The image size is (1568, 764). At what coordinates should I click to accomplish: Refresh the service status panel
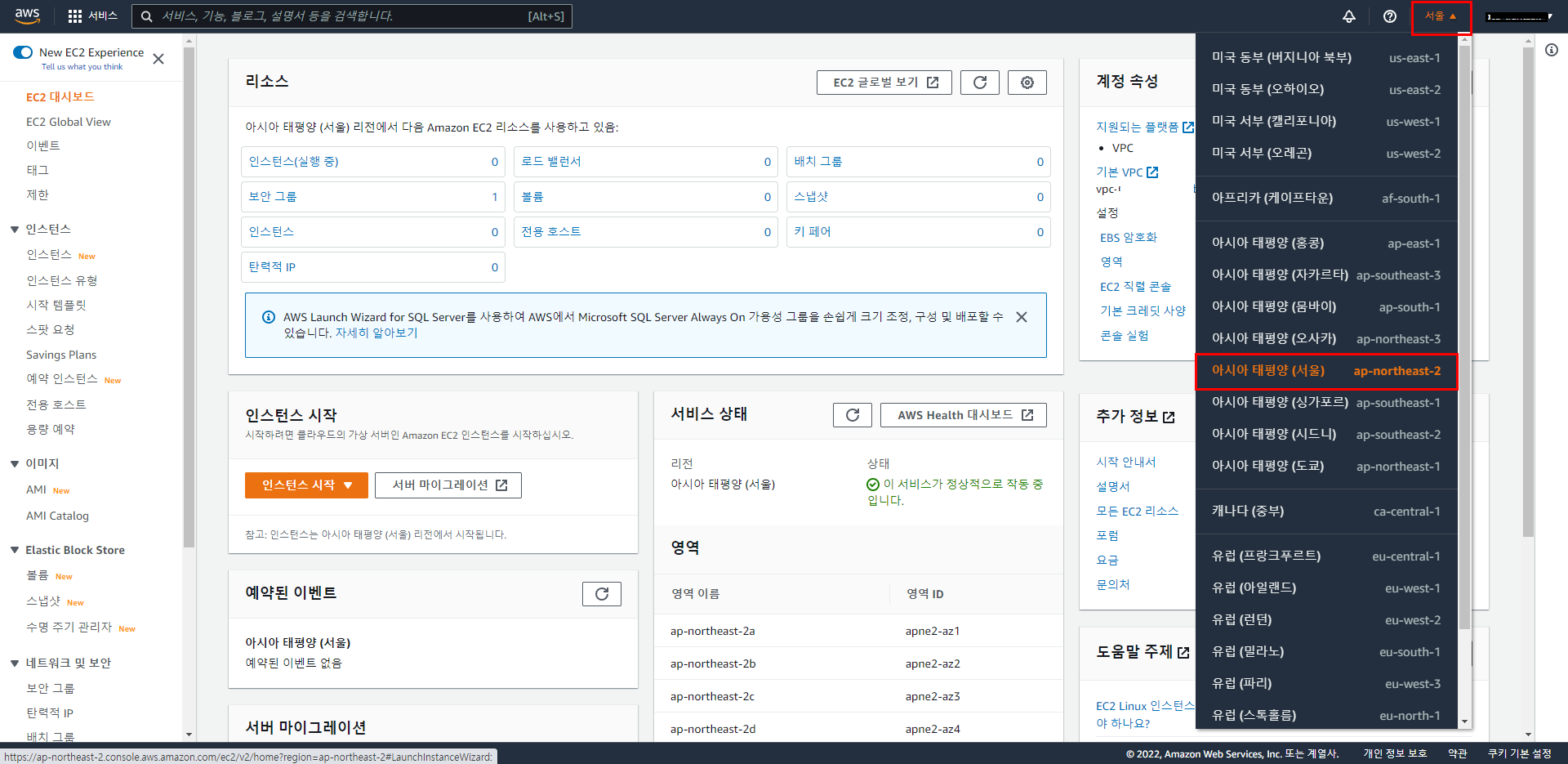point(853,415)
